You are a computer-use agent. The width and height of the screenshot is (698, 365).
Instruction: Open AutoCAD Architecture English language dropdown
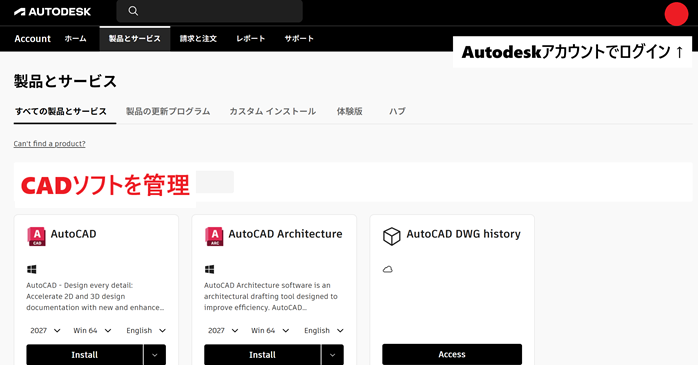(x=324, y=331)
